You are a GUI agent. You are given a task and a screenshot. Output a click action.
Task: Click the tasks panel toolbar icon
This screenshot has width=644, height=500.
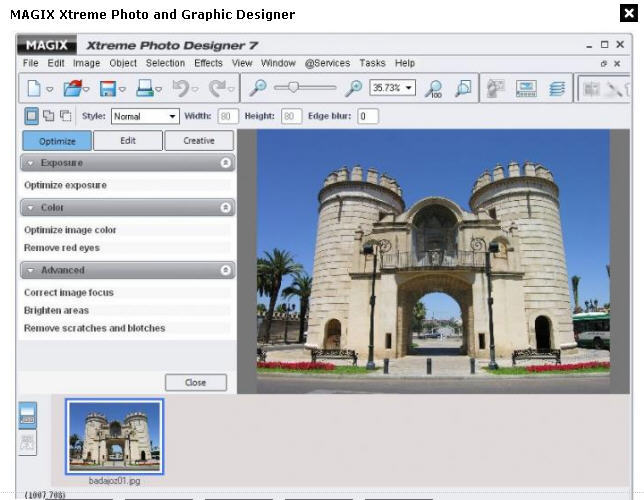click(x=495, y=88)
